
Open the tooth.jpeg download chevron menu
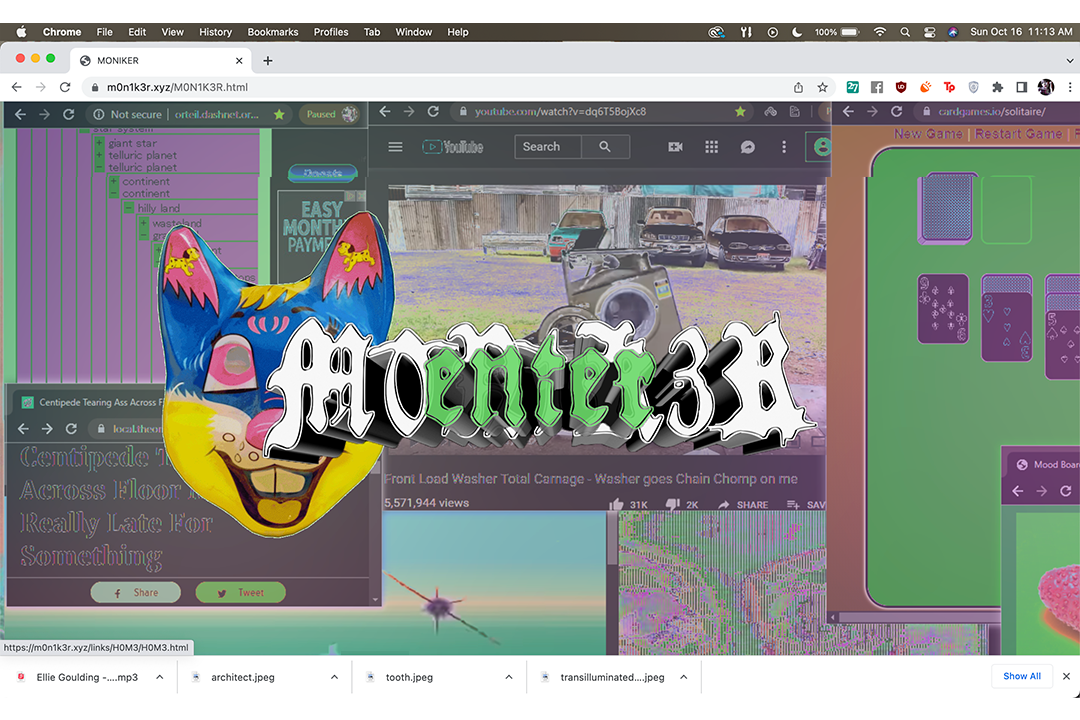point(508,677)
